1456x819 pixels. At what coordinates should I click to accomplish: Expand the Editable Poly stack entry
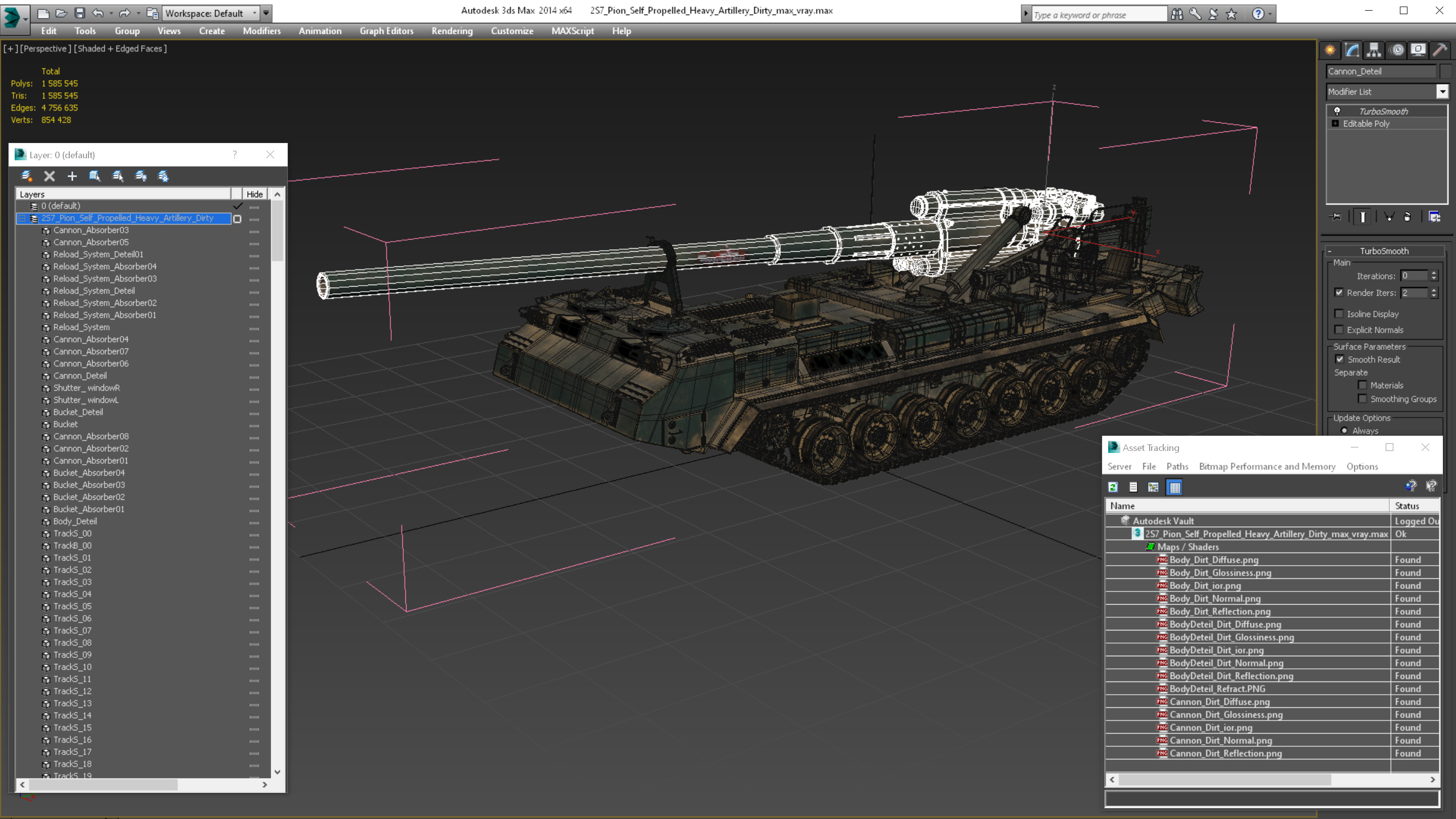(1336, 124)
